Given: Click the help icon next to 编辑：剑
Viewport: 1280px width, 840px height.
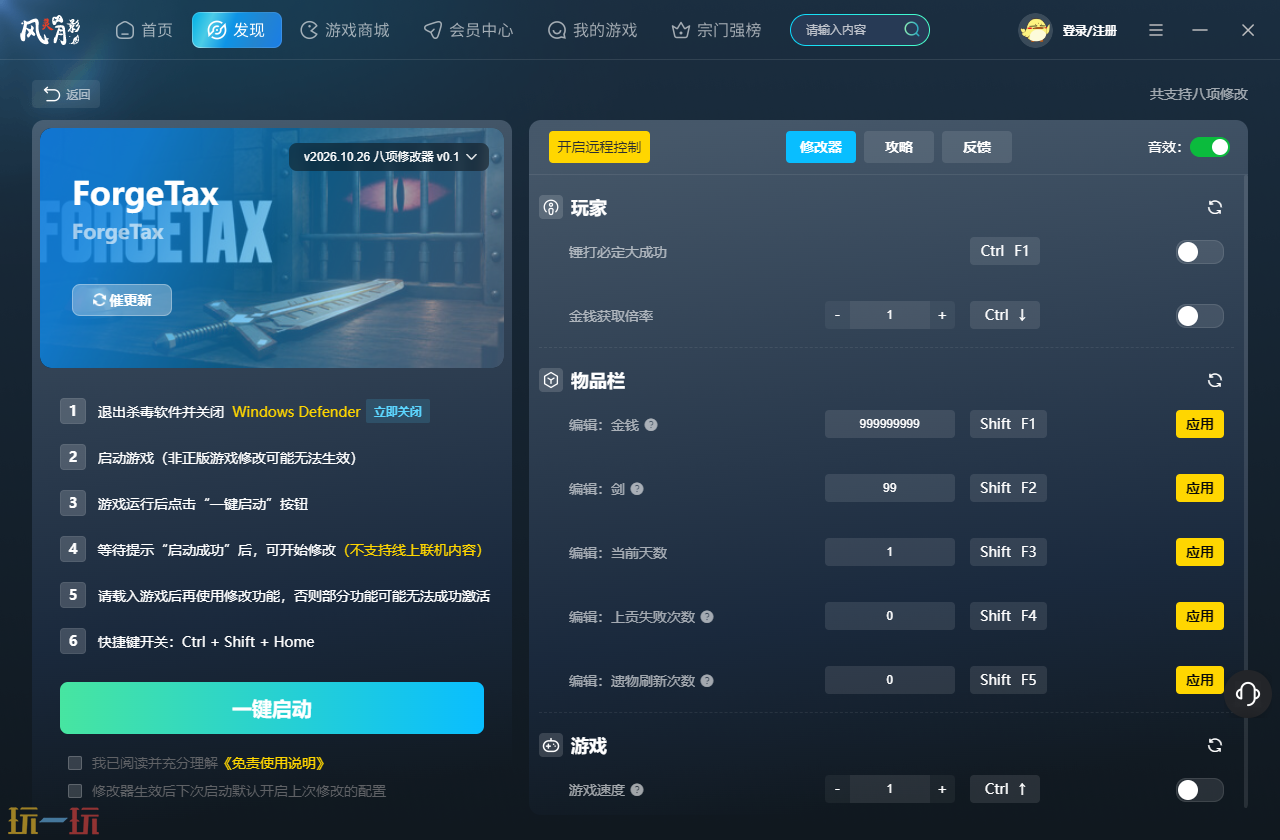Looking at the screenshot, I should pyautogui.click(x=637, y=489).
